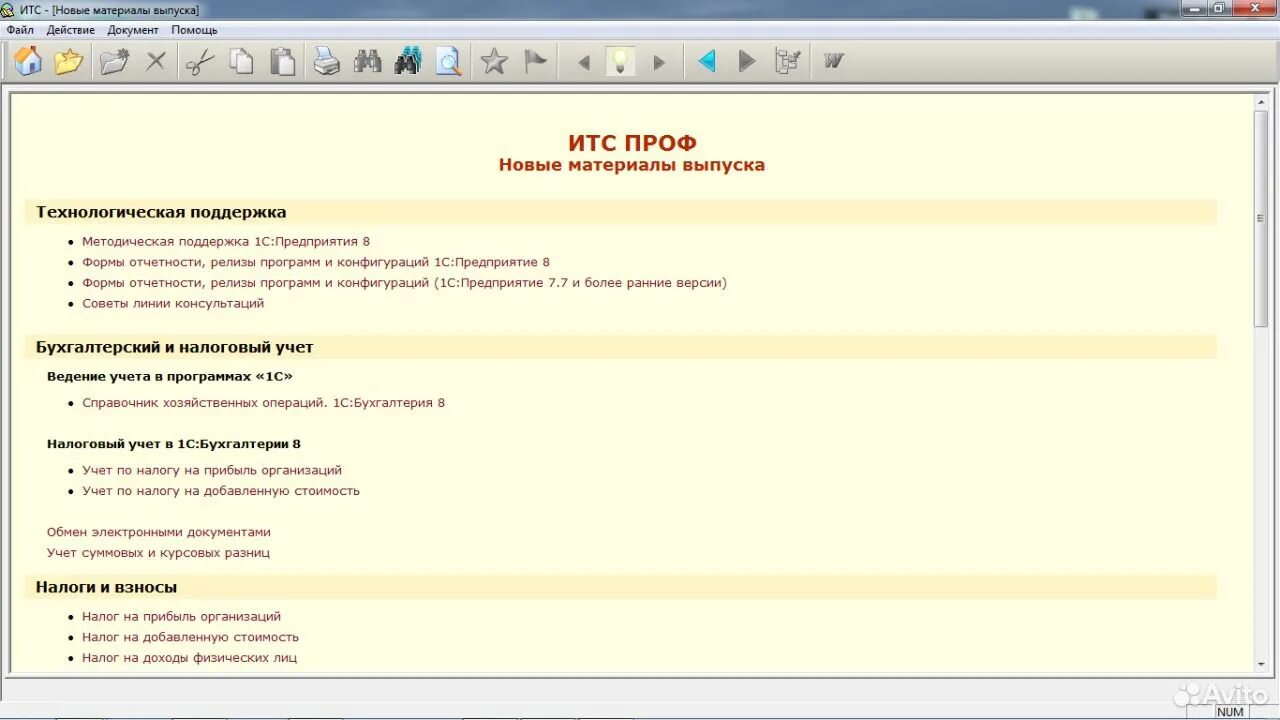Click the blue back arrow
1280x720 pixels.
(707, 62)
